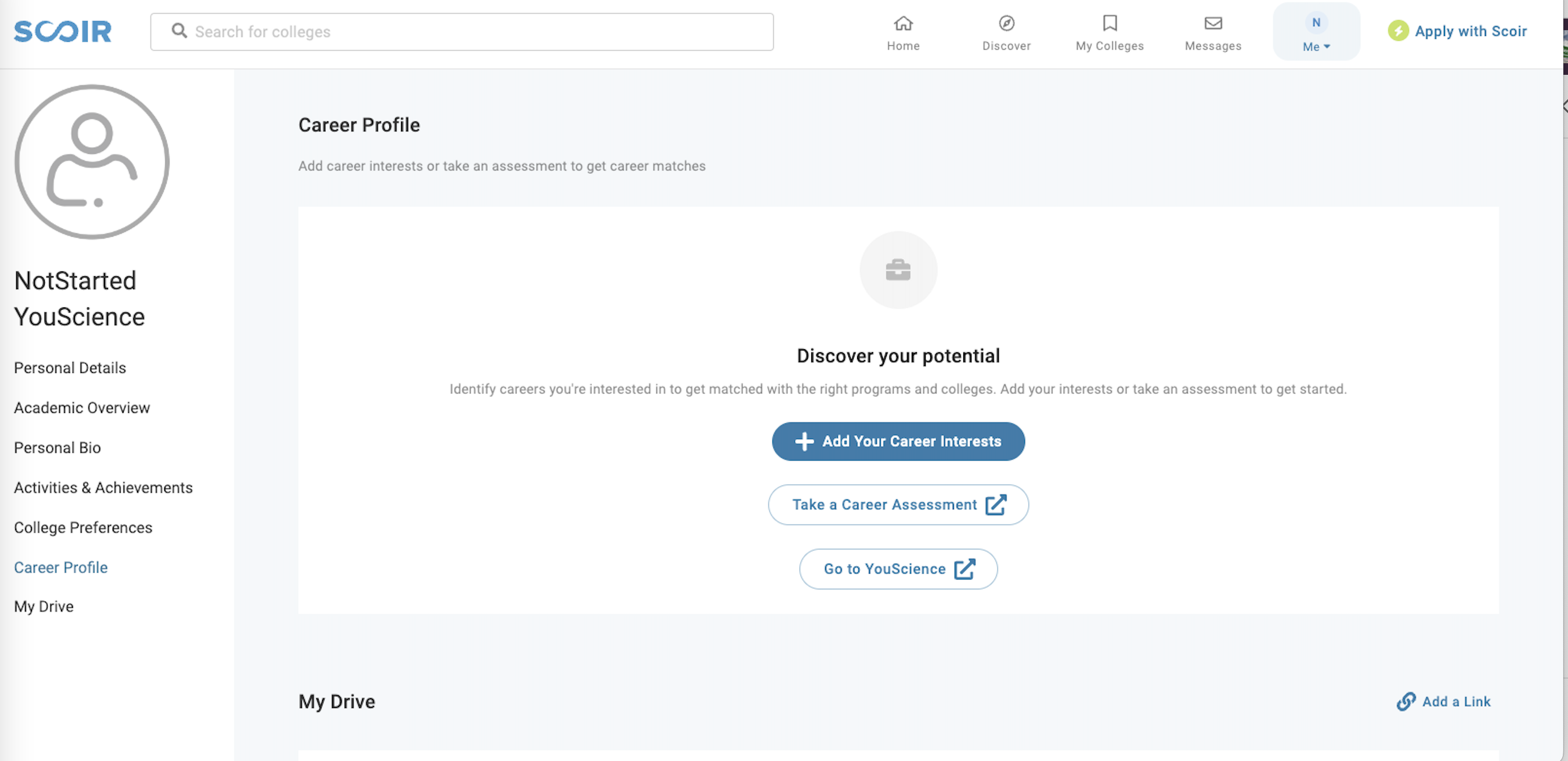This screenshot has width=1568, height=761.
Task: Click external-link icon beside YouScience
Action: click(x=965, y=569)
